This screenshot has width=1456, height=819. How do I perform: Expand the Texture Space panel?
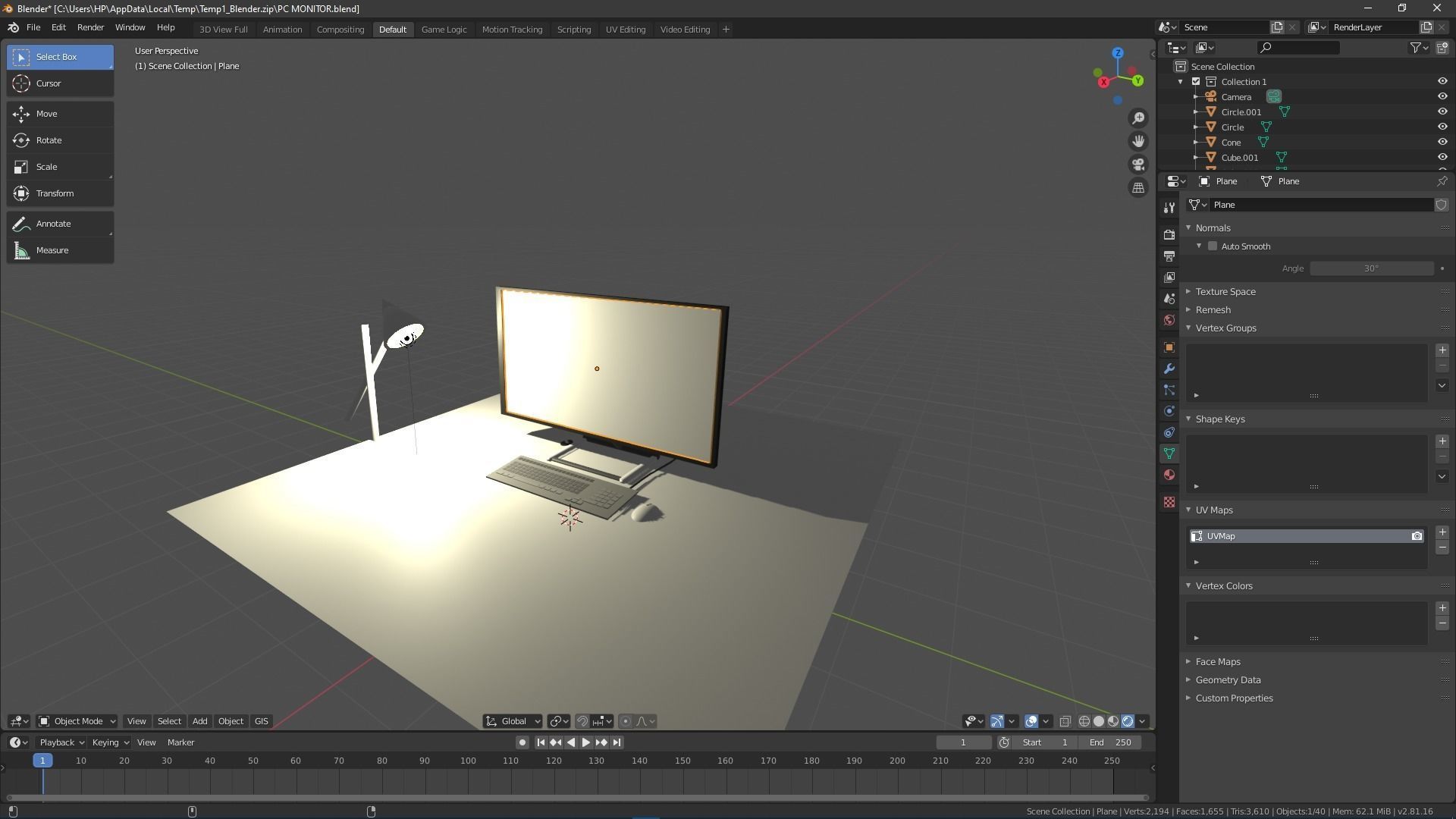coord(1225,292)
